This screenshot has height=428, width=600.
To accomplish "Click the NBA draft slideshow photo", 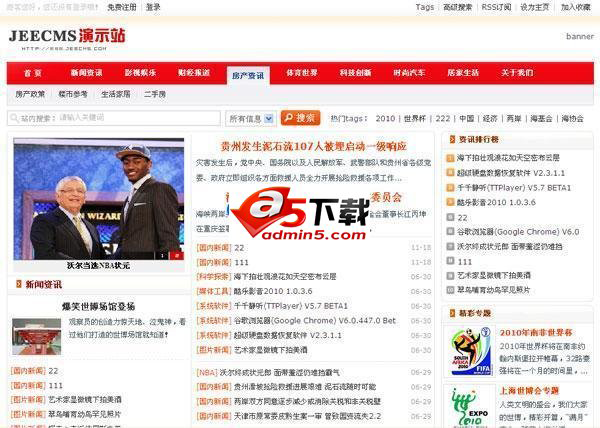I will pyautogui.click(x=99, y=199).
